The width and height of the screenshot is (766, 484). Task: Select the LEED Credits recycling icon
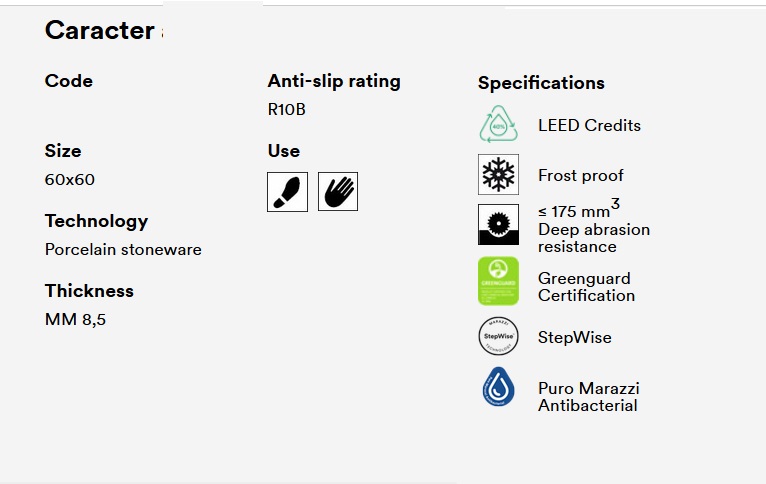click(498, 125)
